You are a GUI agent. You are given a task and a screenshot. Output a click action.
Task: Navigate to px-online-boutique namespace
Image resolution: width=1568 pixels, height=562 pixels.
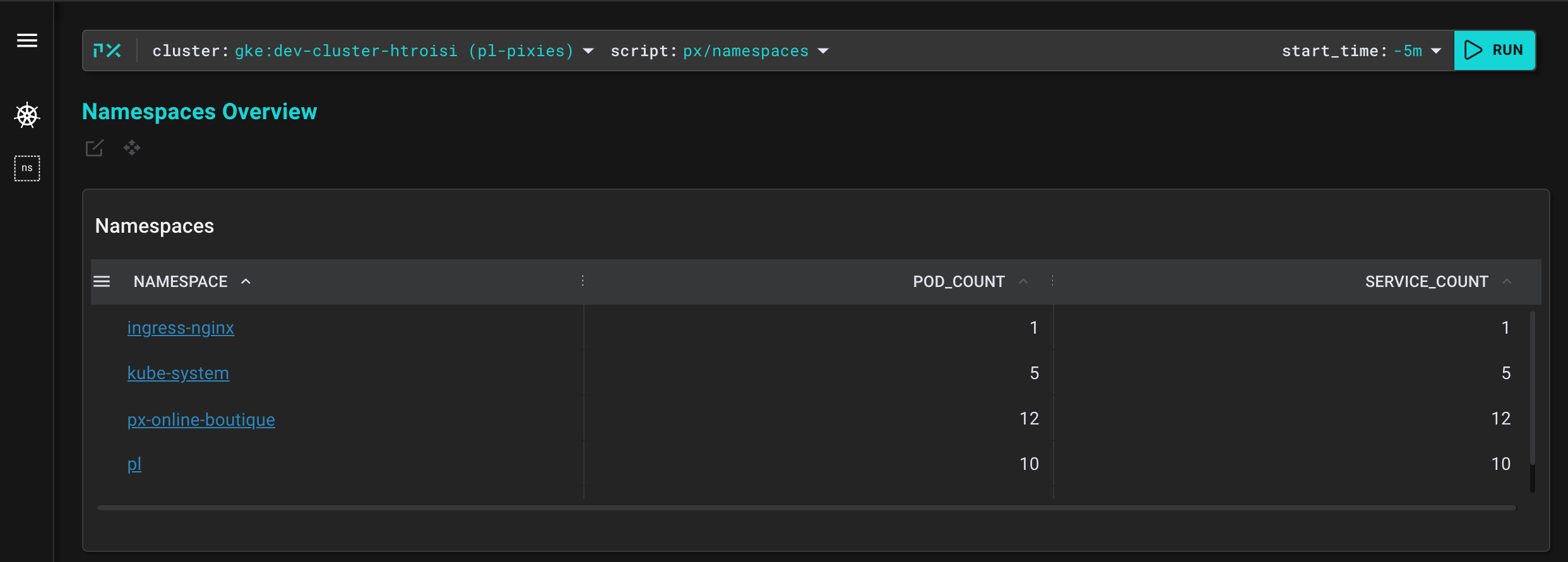pyautogui.click(x=201, y=419)
